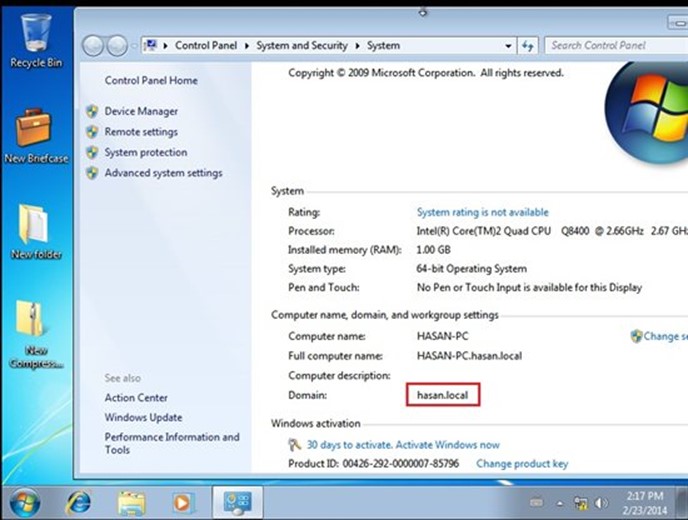Click Change settings link
Viewport: 688px width, 520px height.
(x=666, y=336)
